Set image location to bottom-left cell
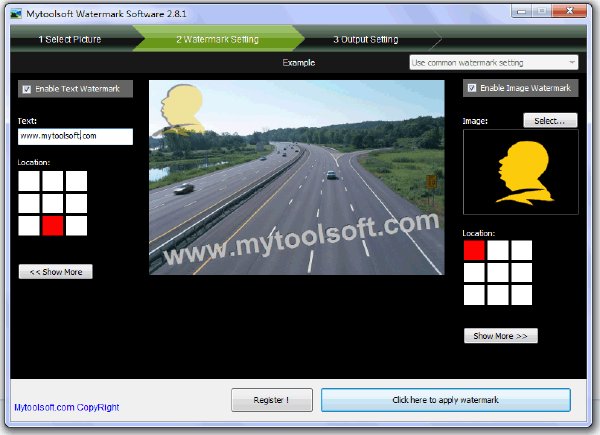The image size is (600, 435). pos(474,295)
